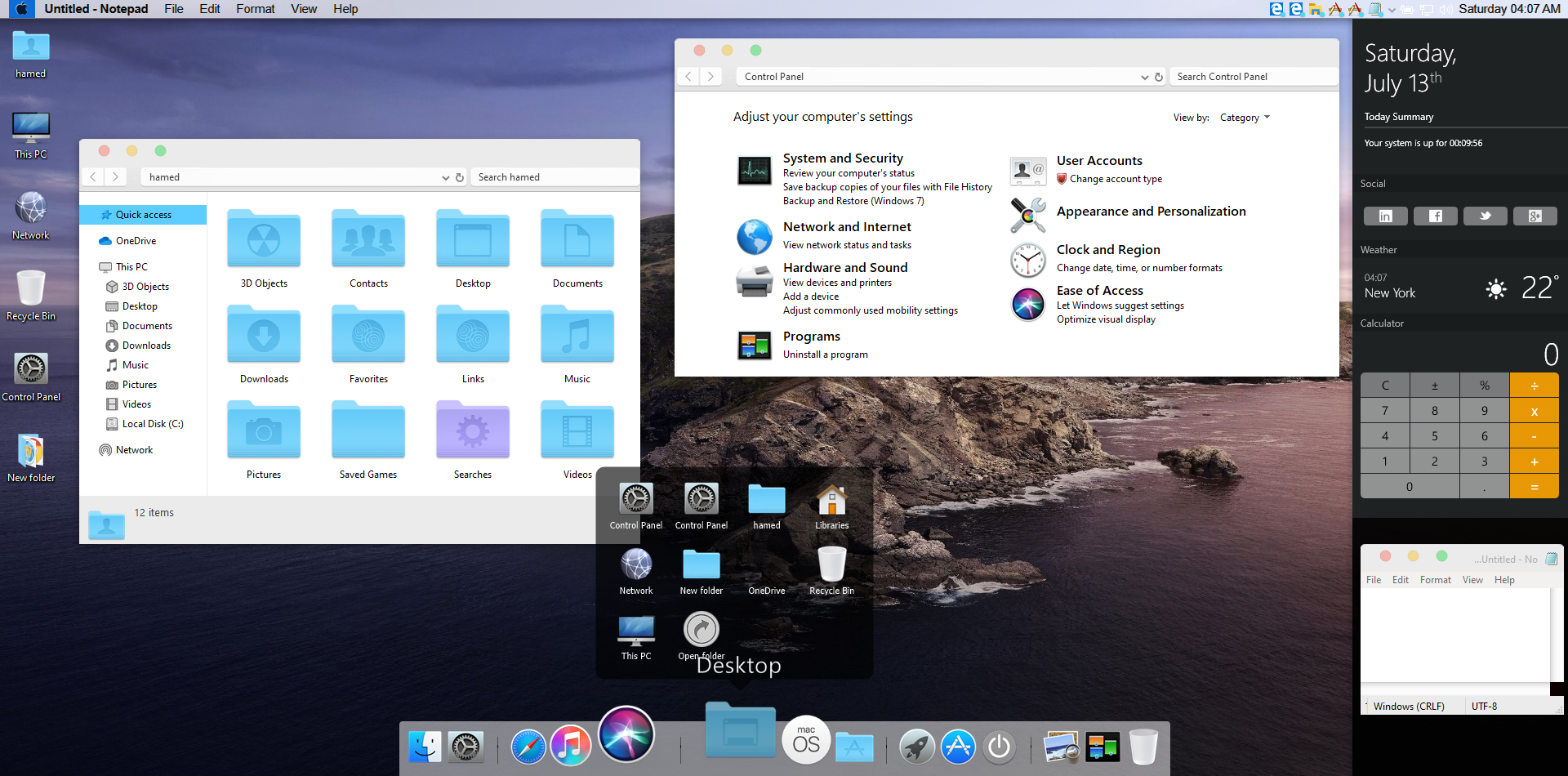The image size is (1568, 776).
Task: Select Local Disk (C:) in sidebar
Action: pyautogui.click(x=152, y=424)
